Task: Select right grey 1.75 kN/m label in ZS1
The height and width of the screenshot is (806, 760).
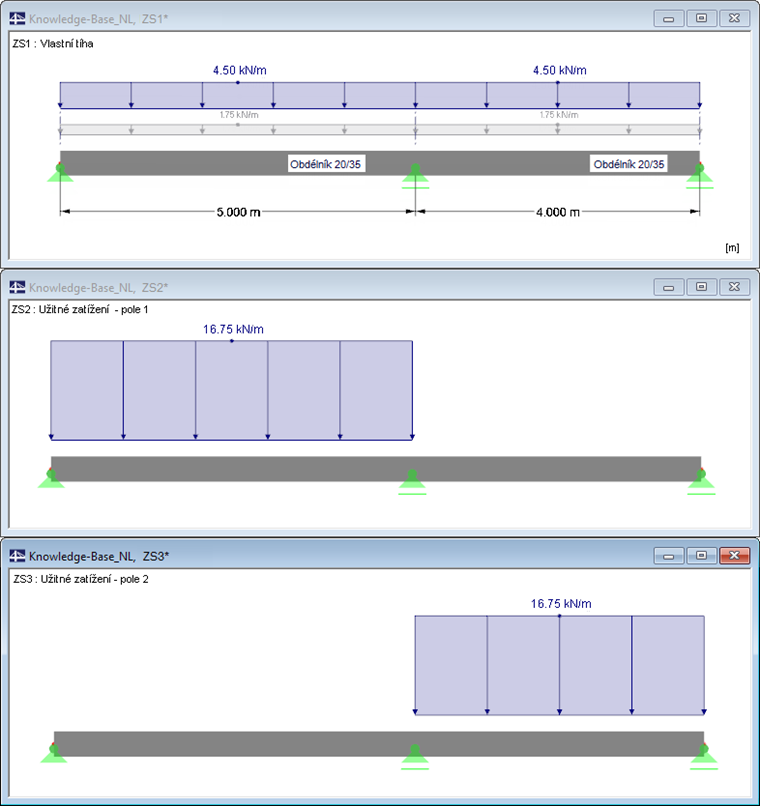Action: coord(559,115)
